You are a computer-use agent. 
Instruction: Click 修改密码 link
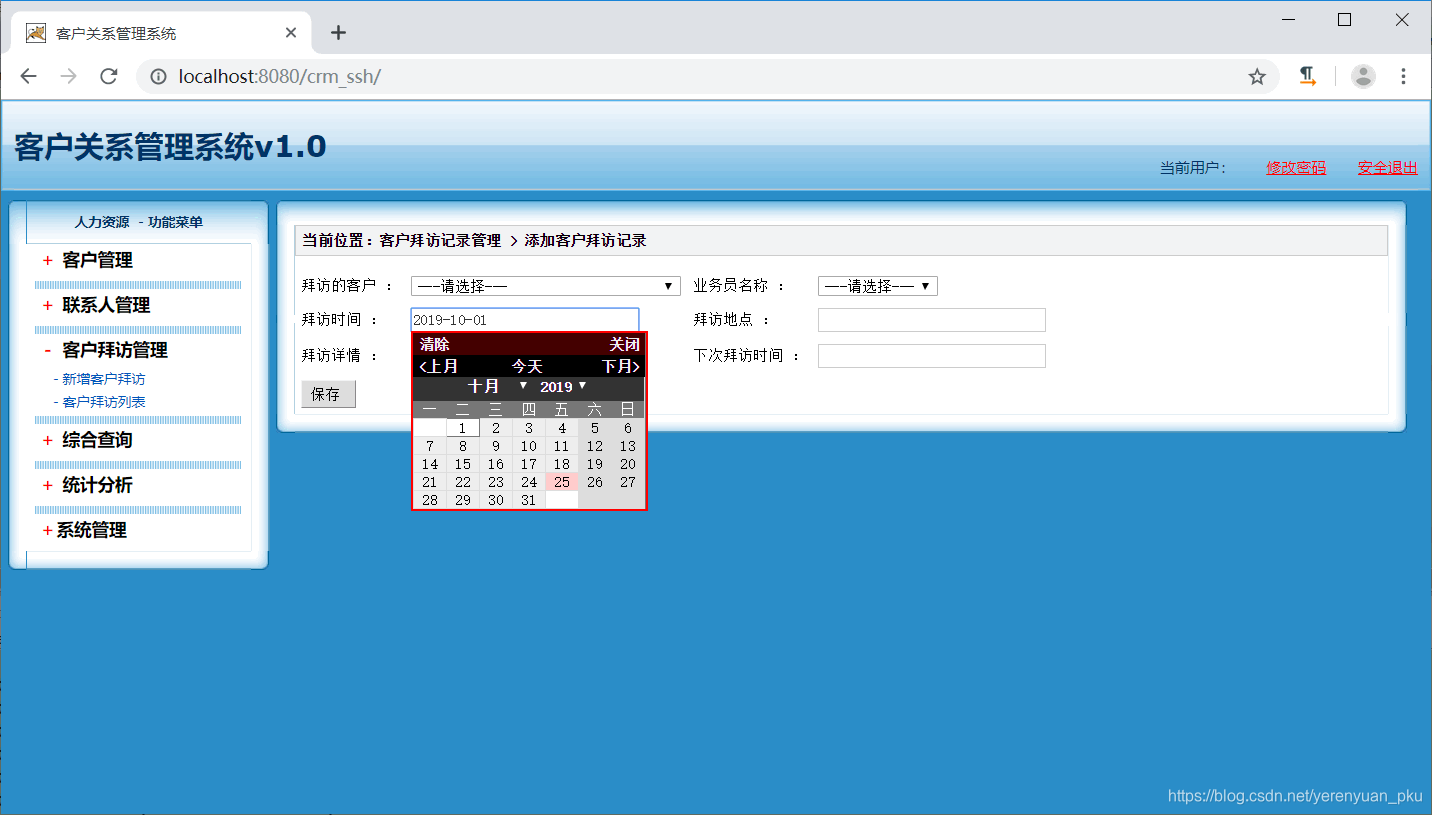[1296, 168]
